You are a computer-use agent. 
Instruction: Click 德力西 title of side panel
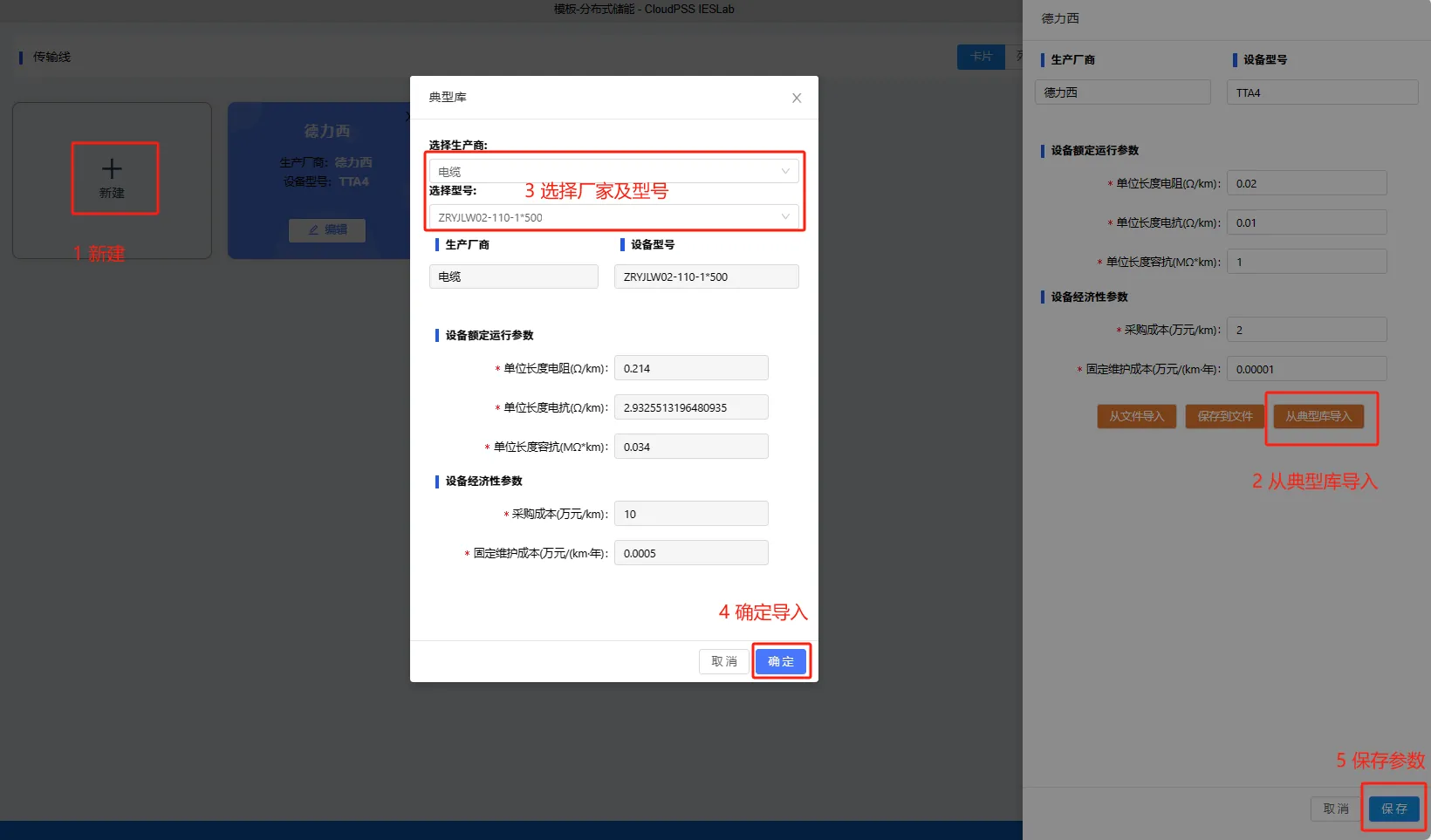tap(1060, 18)
